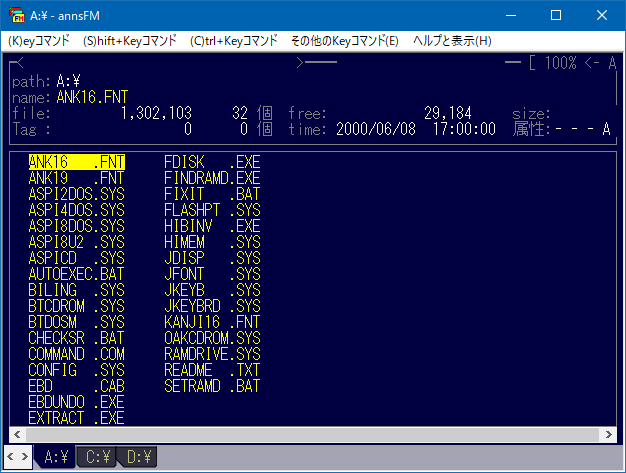Screen dimensions: 626x473
Task: Select file FINDRAMD.EXE
Action: coord(212,178)
